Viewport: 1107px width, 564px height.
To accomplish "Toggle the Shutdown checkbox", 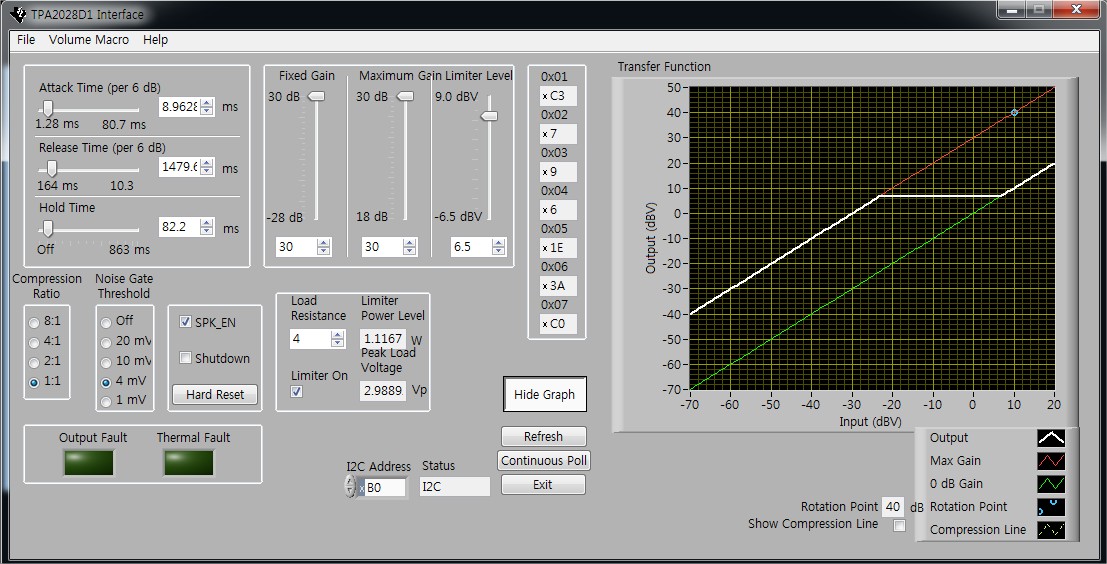I will point(185,358).
